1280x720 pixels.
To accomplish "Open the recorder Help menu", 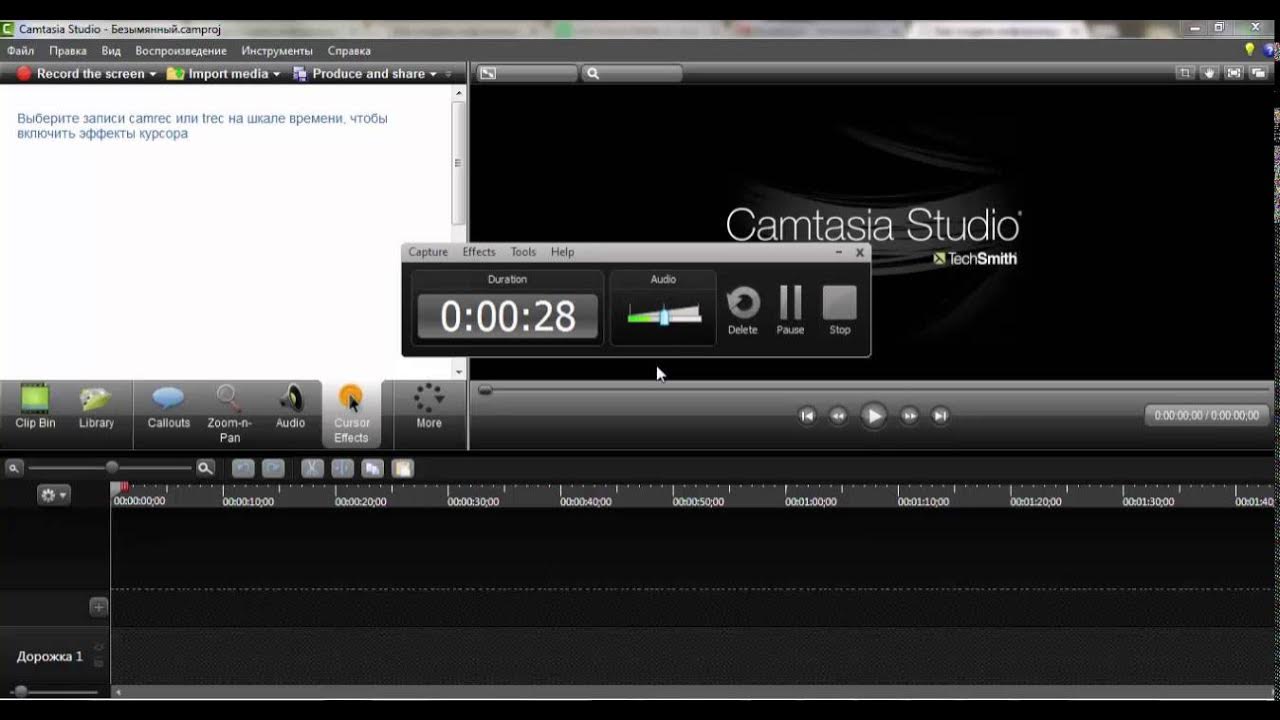I will pos(562,252).
